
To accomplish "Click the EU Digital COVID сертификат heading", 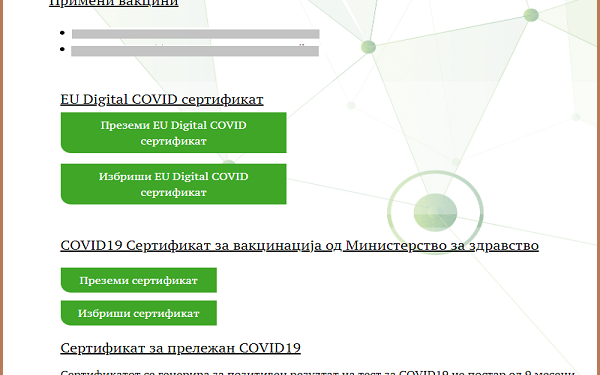I will pyautogui.click(x=162, y=99).
